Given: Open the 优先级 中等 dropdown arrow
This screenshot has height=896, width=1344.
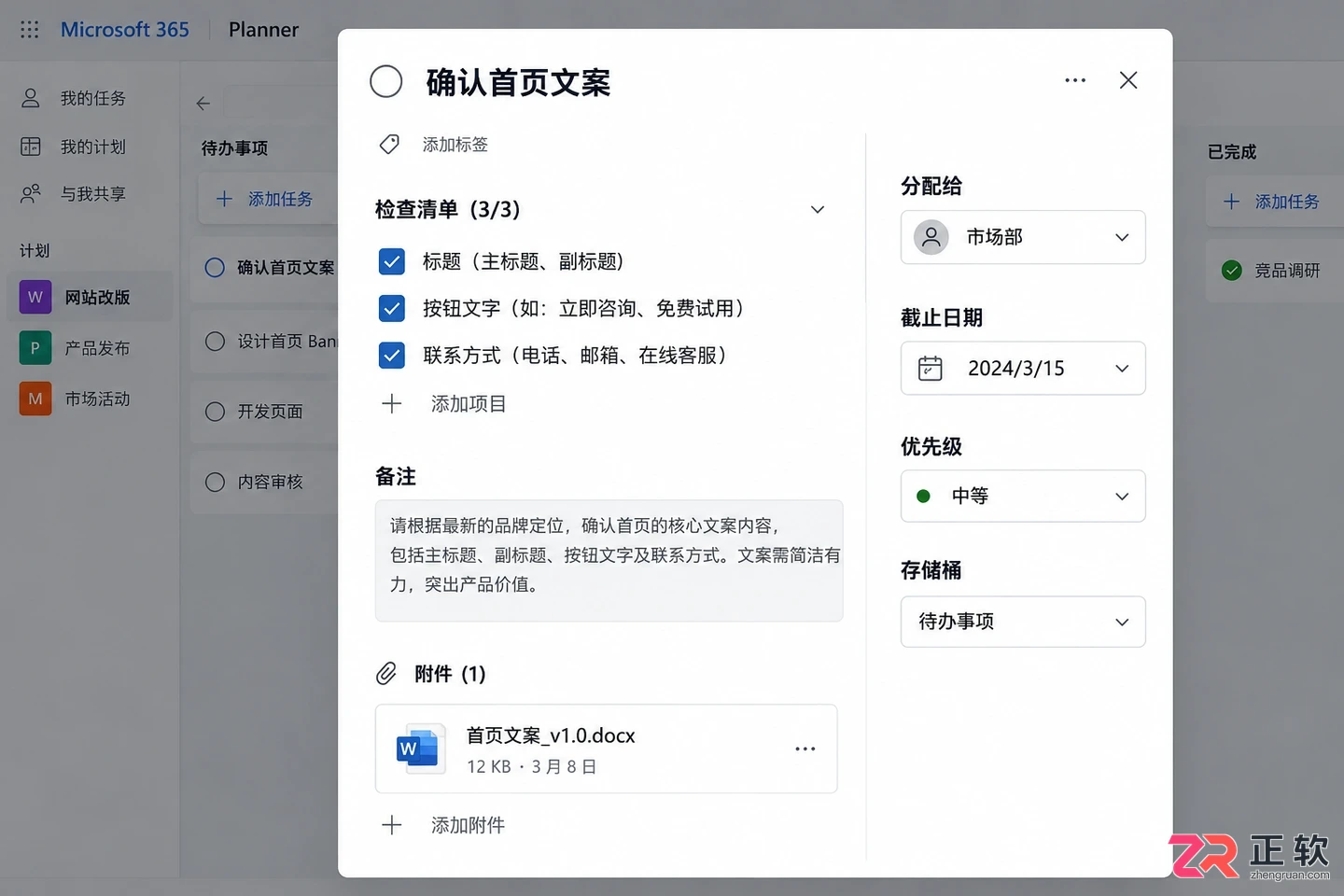Looking at the screenshot, I should click(x=1122, y=496).
